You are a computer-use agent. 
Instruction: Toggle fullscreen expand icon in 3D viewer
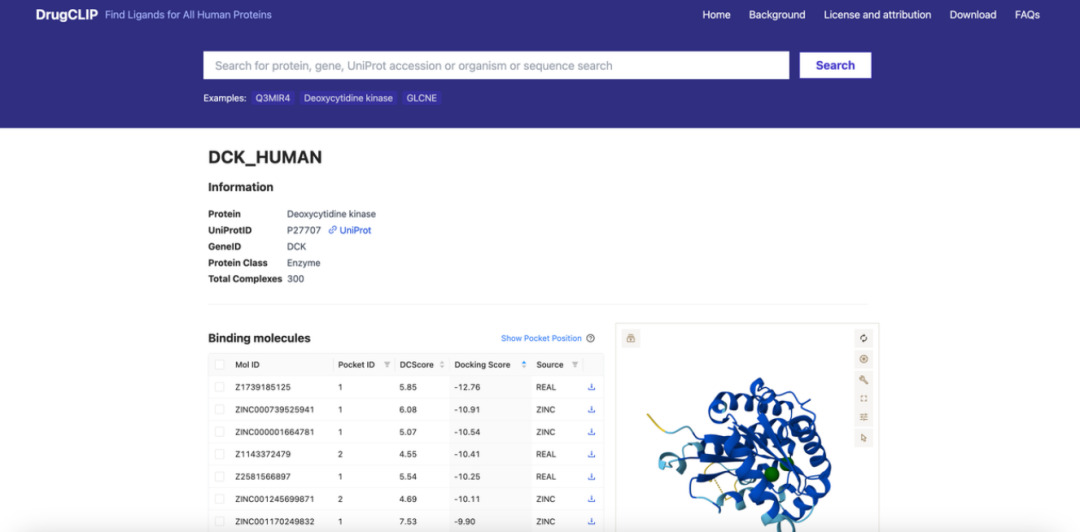[x=864, y=398]
